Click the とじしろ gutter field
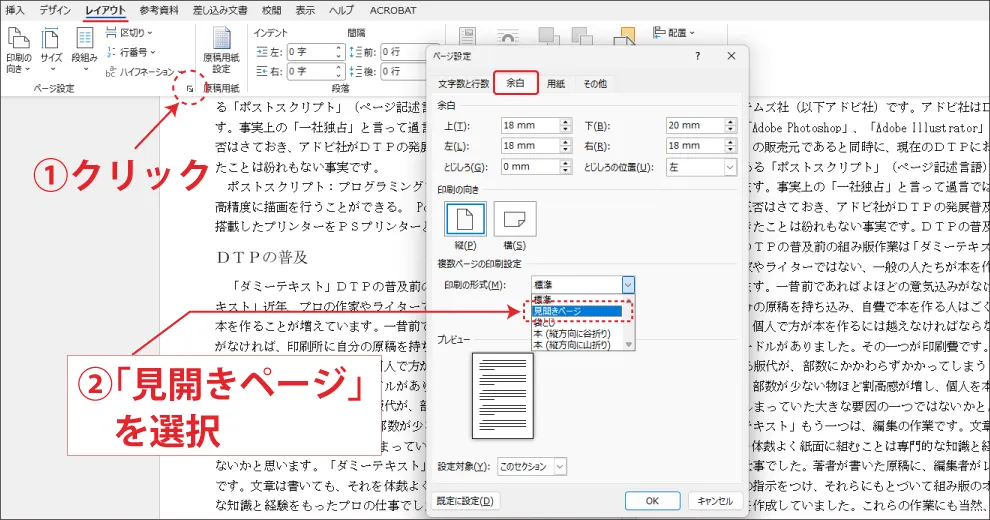Image resolution: width=990 pixels, height=520 pixels. pyautogui.click(x=530, y=167)
